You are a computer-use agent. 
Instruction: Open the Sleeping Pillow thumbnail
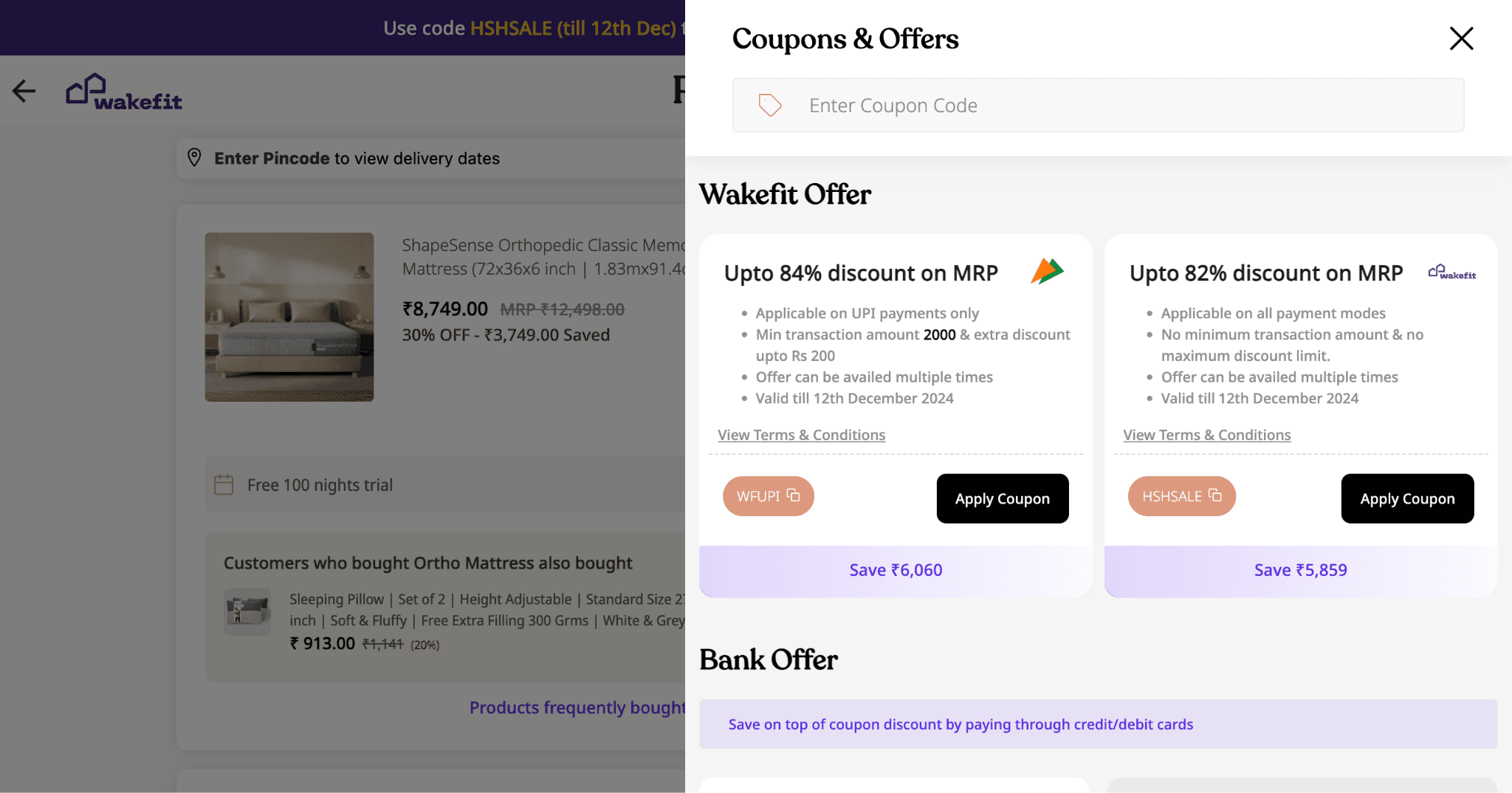point(247,611)
